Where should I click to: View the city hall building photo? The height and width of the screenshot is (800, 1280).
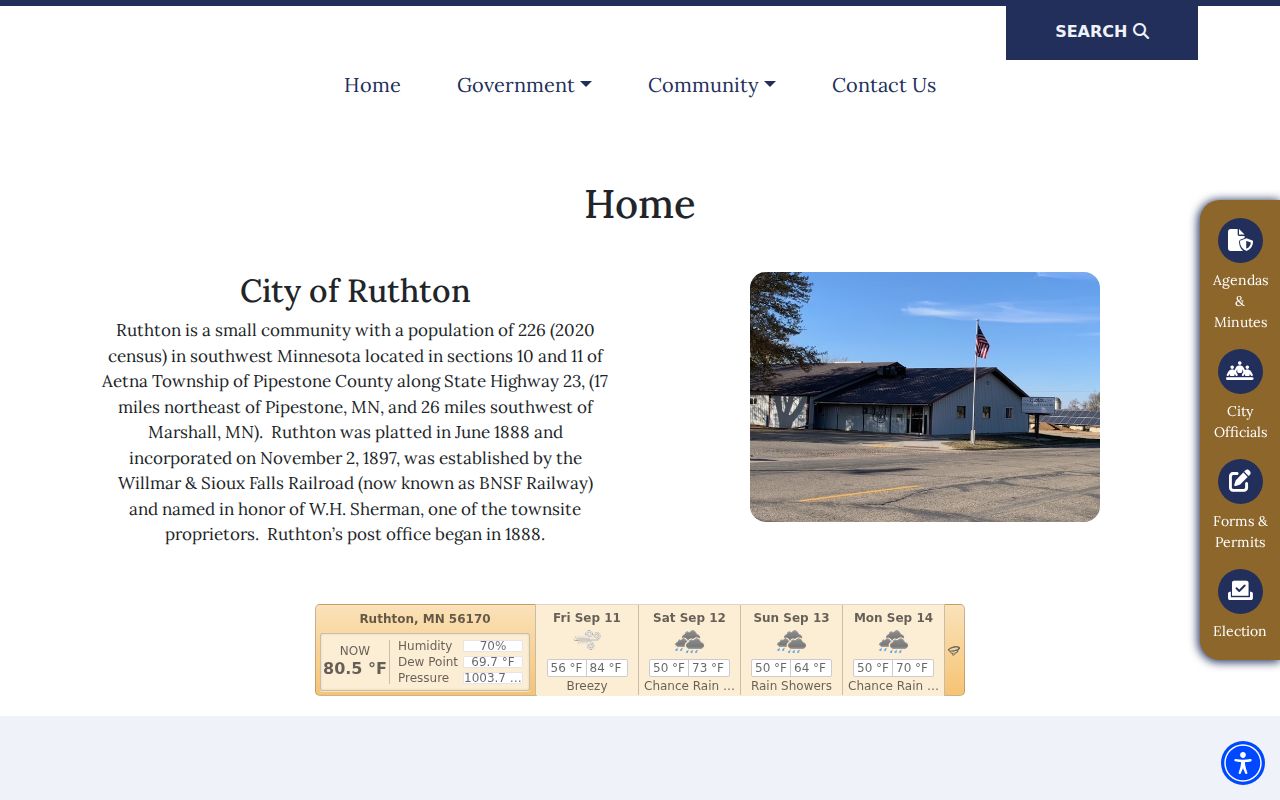925,397
